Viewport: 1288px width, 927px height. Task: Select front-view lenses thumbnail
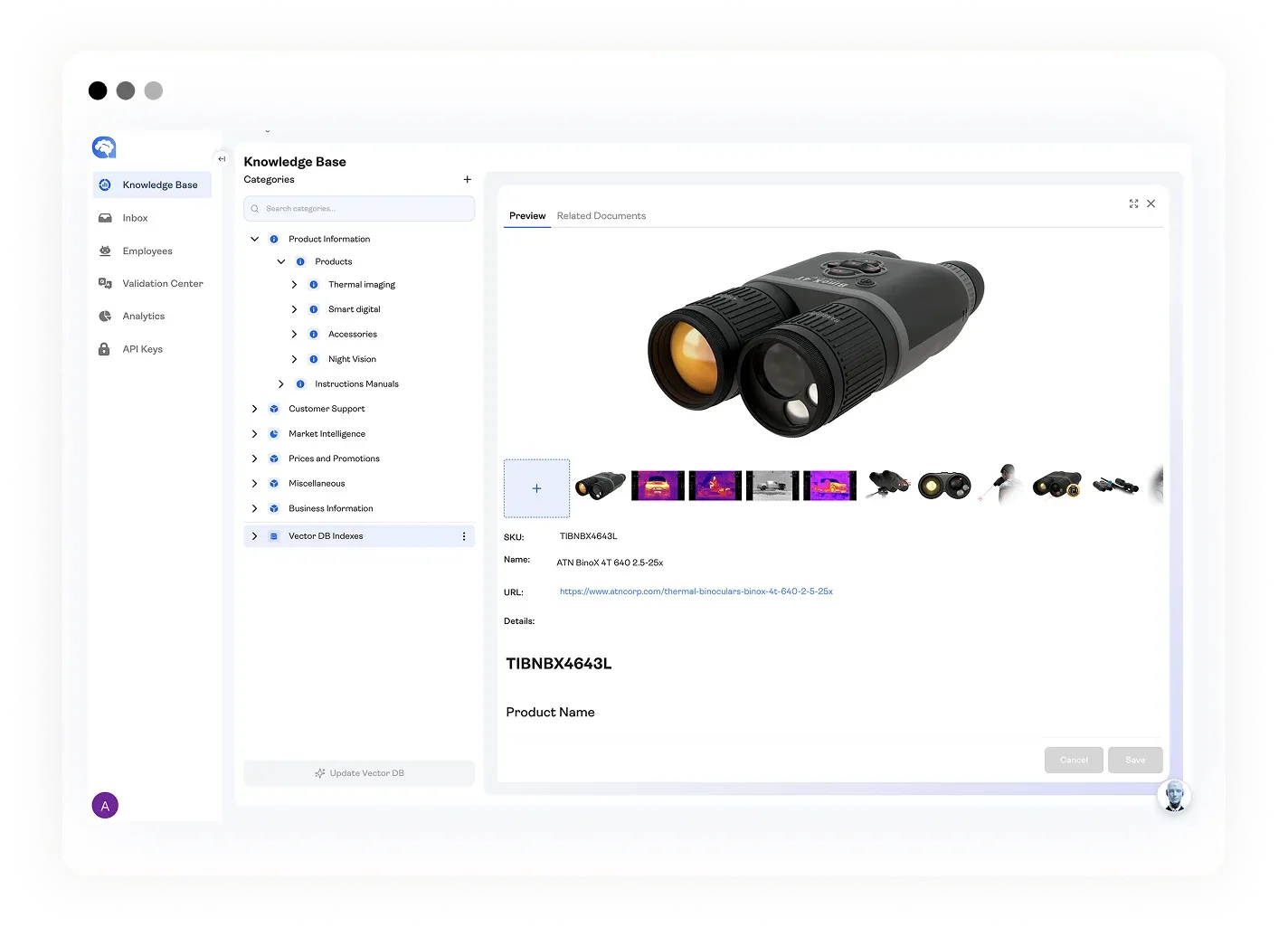pos(944,486)
